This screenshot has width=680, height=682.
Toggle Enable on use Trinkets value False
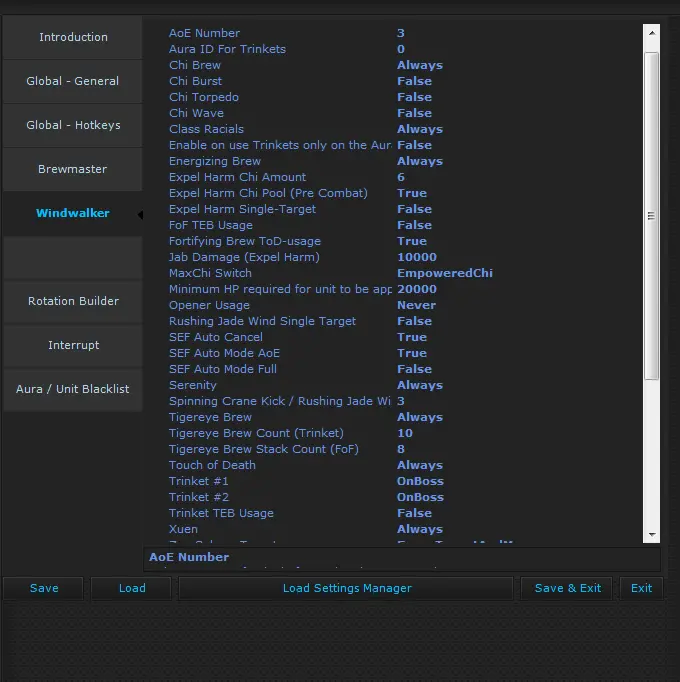pyautogui.click(x=414, y=145)
